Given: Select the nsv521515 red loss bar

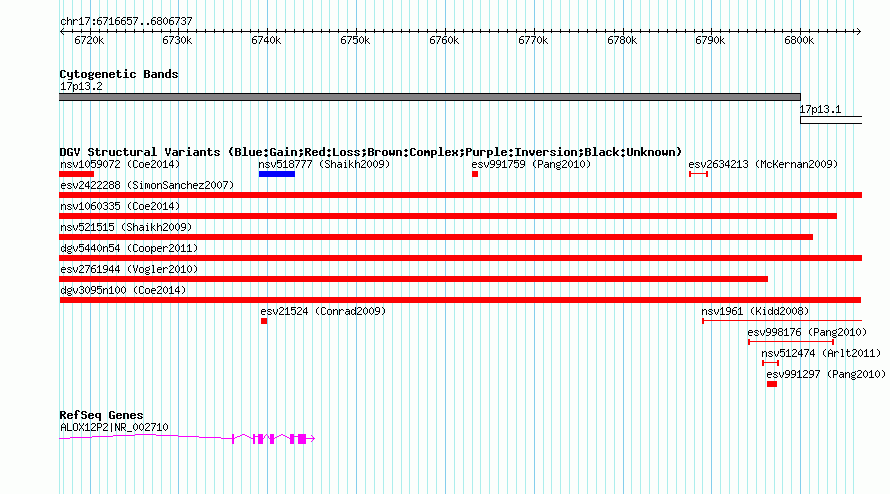Looking at the screenshot, I should pyautogui.click(x=436, y=237).
